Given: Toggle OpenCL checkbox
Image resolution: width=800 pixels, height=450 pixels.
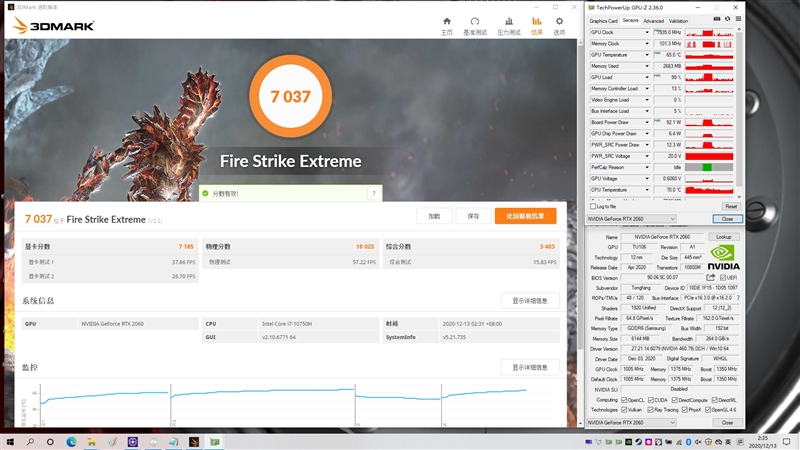Looking at the screenshot, I should click(624, 400).
